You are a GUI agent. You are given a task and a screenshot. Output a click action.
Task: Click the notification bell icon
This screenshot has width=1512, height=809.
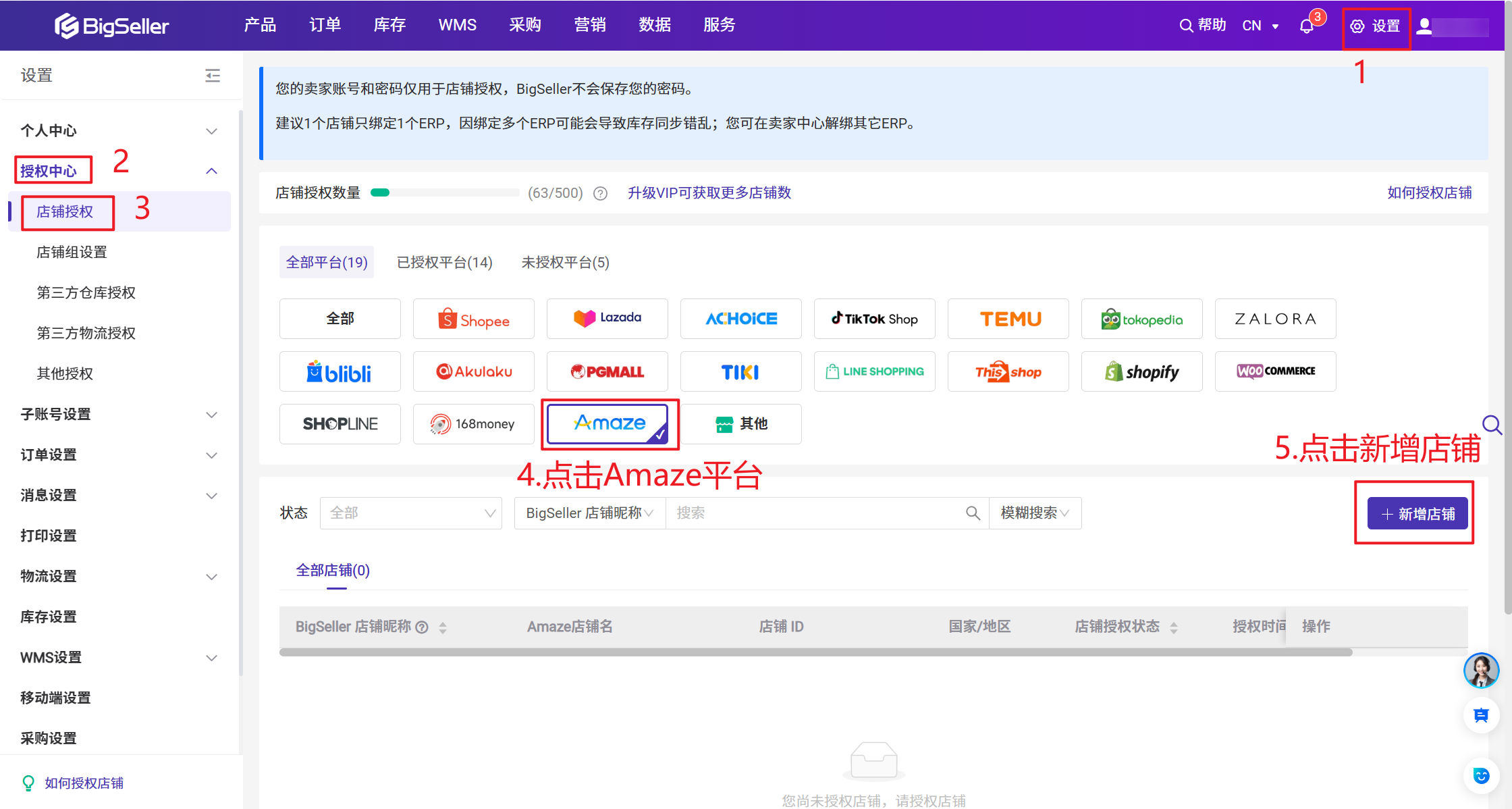[x=1307, y=26]
